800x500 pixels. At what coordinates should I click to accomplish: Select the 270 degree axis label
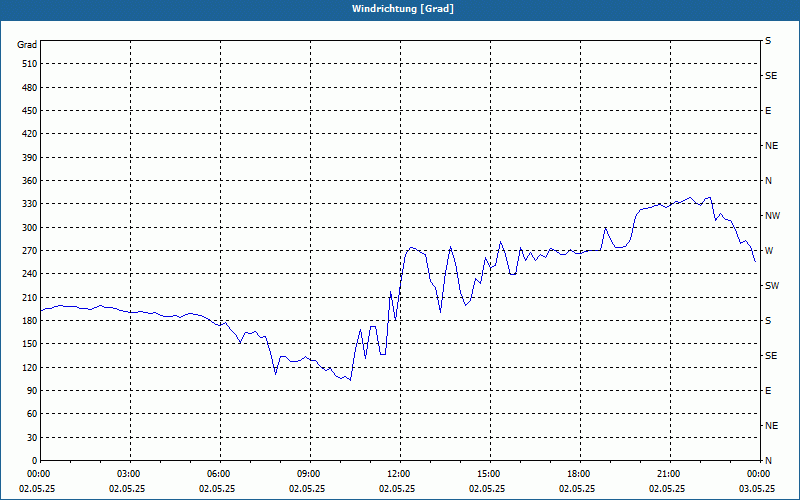pos(29,251)
